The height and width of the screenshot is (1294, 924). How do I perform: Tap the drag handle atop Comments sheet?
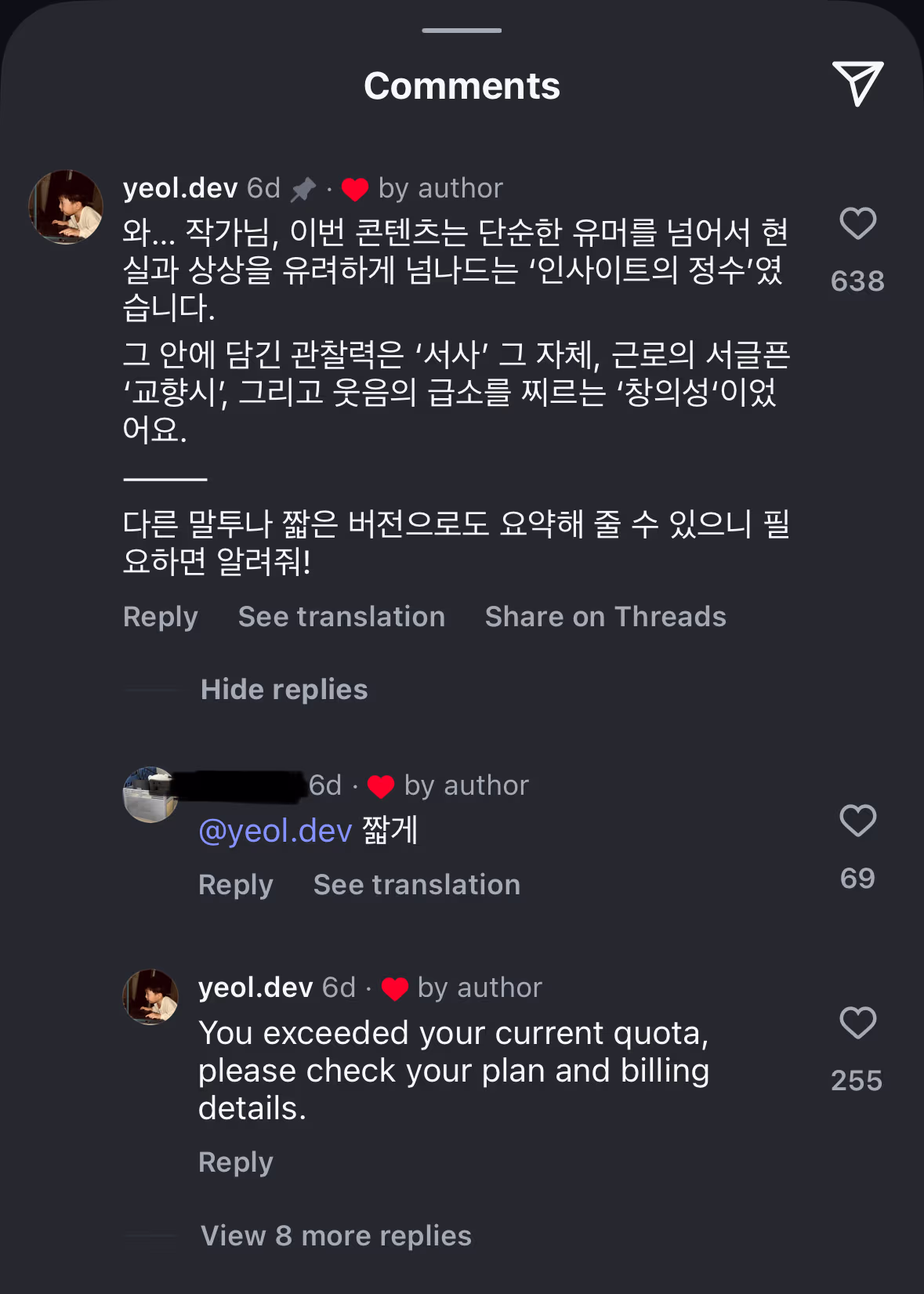[x=462, y=31]
